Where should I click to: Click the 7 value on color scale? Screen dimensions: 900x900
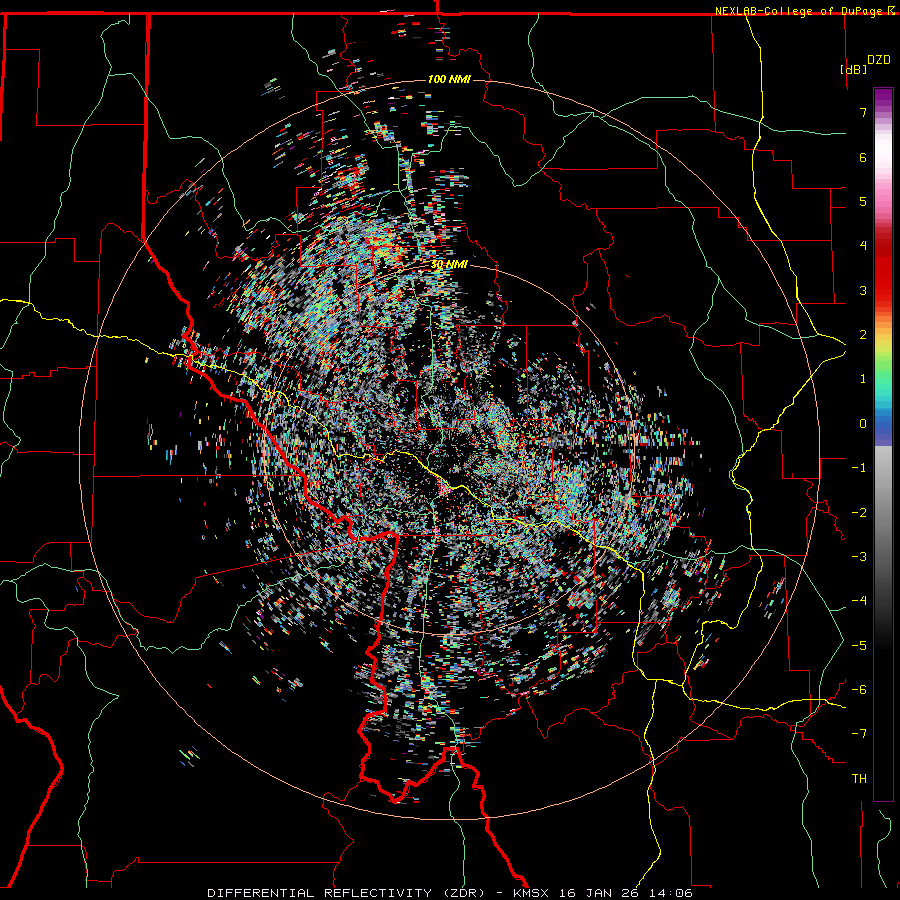[863, 112]
